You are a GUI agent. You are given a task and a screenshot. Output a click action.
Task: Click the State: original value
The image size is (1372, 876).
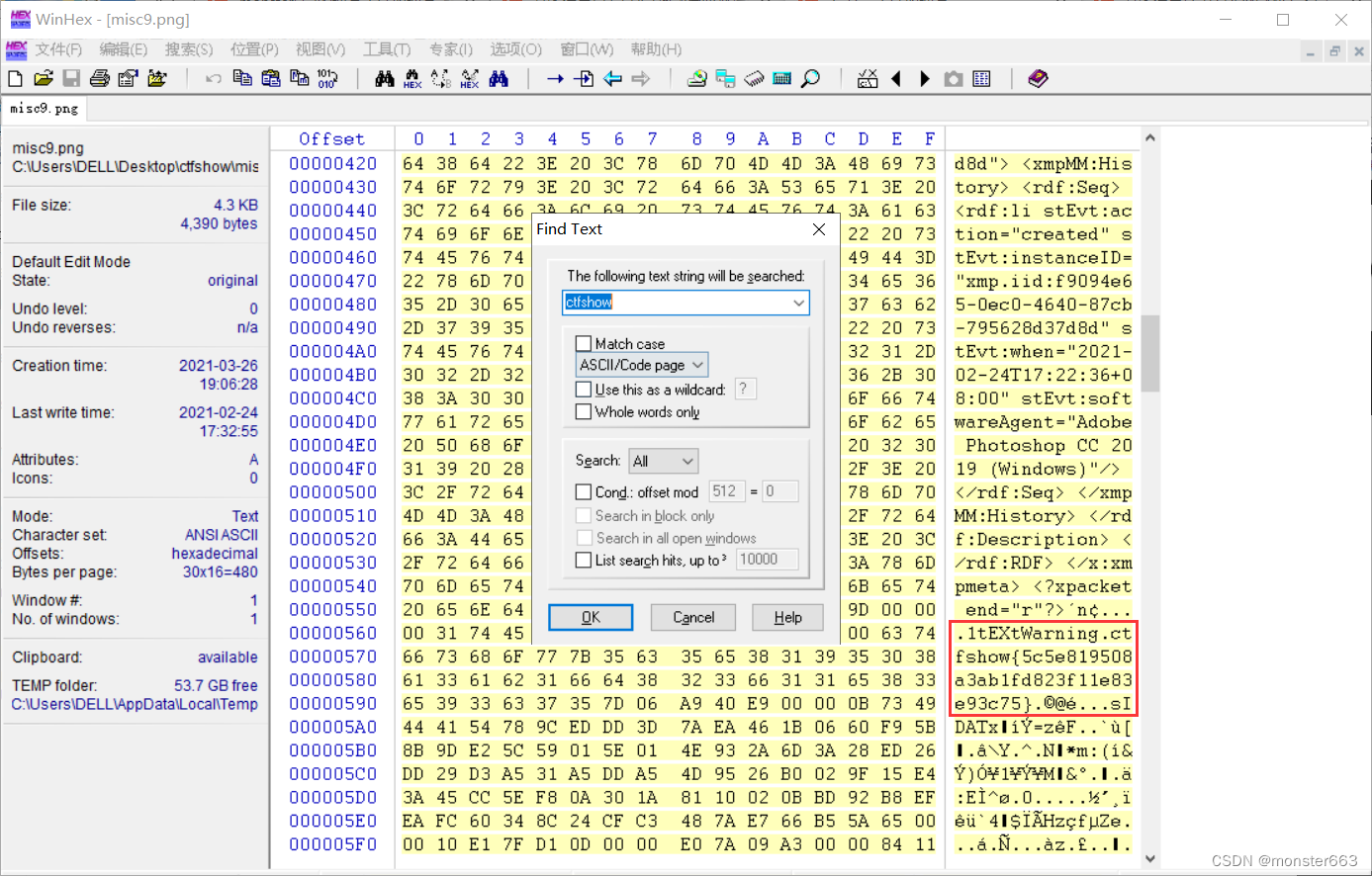pos(232,281)
